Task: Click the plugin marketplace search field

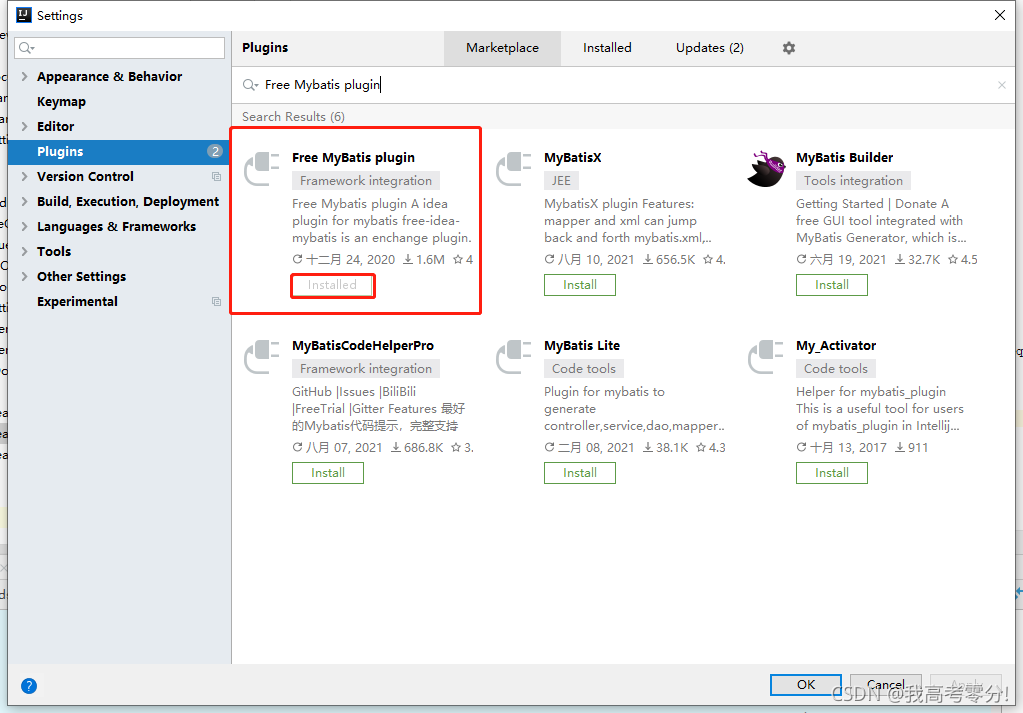Action: coord(623,85)
